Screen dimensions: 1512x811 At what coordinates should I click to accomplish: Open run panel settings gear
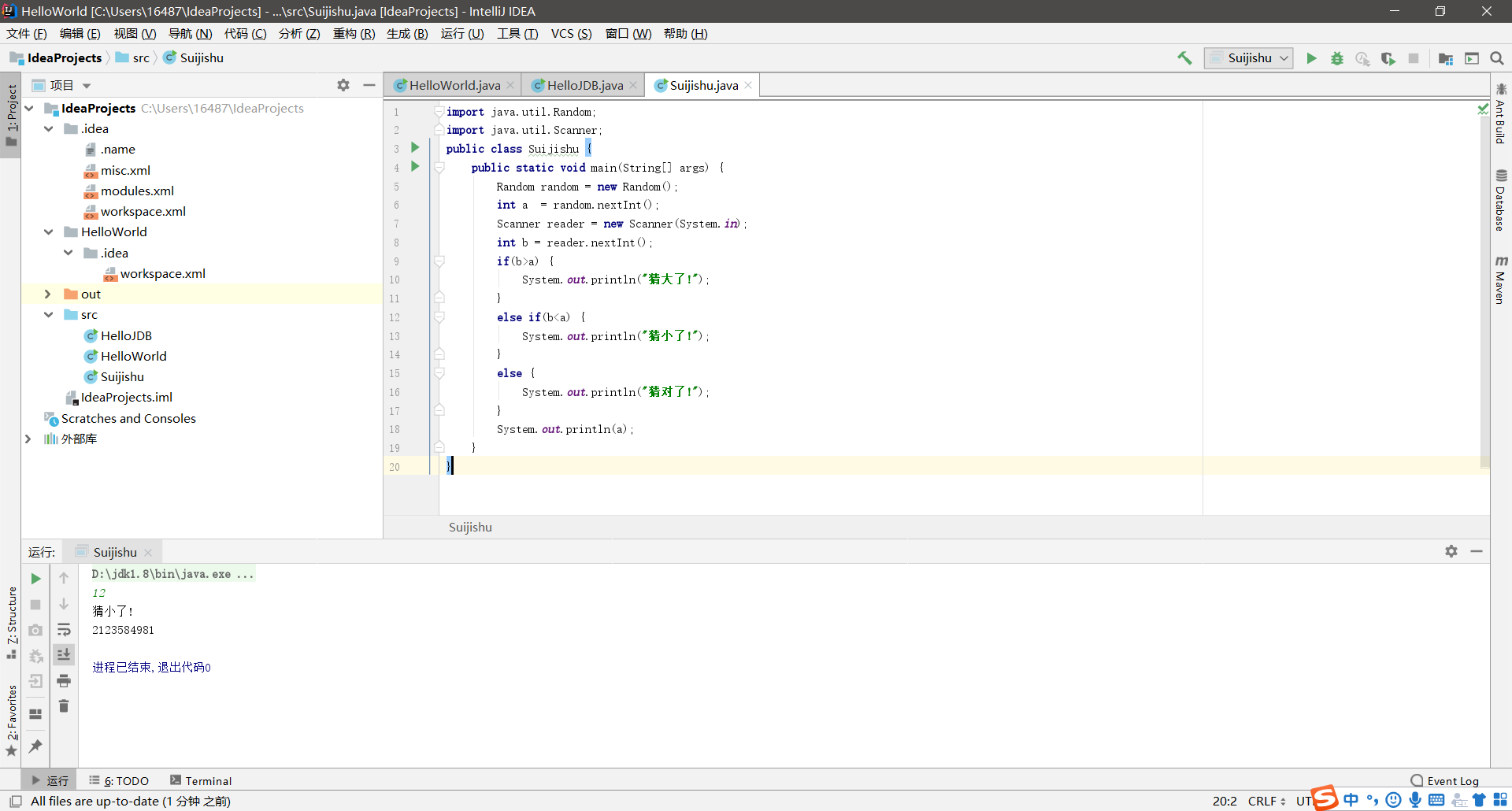pos(1451,551)
